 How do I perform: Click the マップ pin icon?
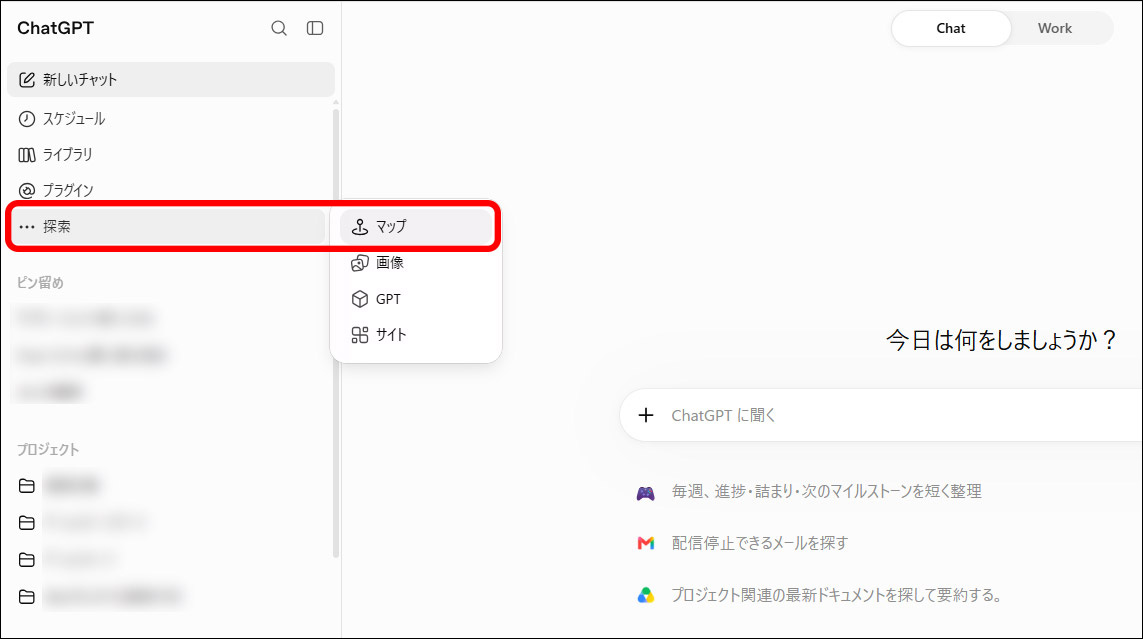click(359, 227)
